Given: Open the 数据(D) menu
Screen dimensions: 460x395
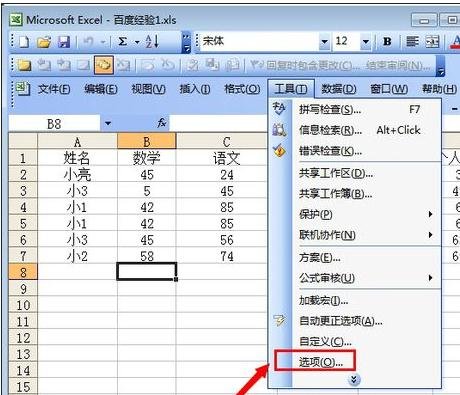Looking at the screenshot, I should 339,89.
